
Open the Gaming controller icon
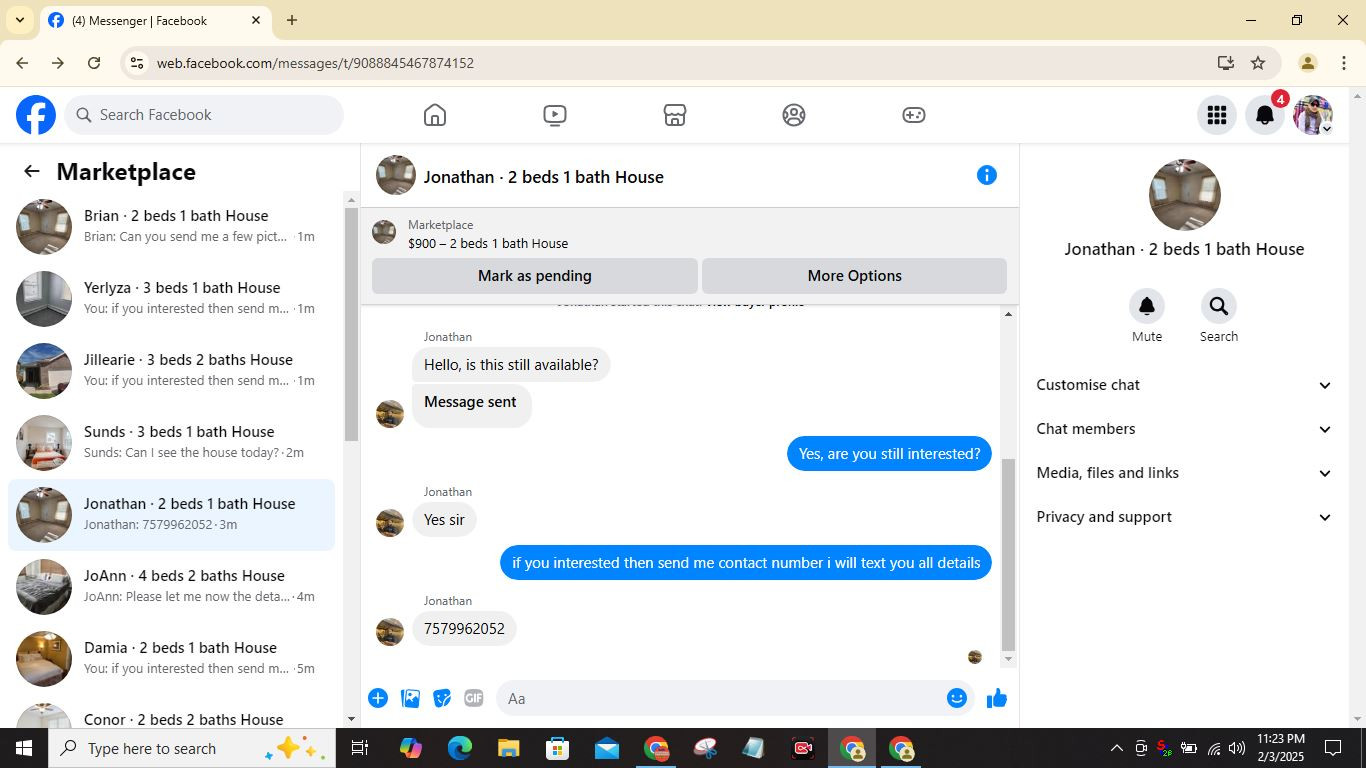pyautogui.click(x=914, y=115)
